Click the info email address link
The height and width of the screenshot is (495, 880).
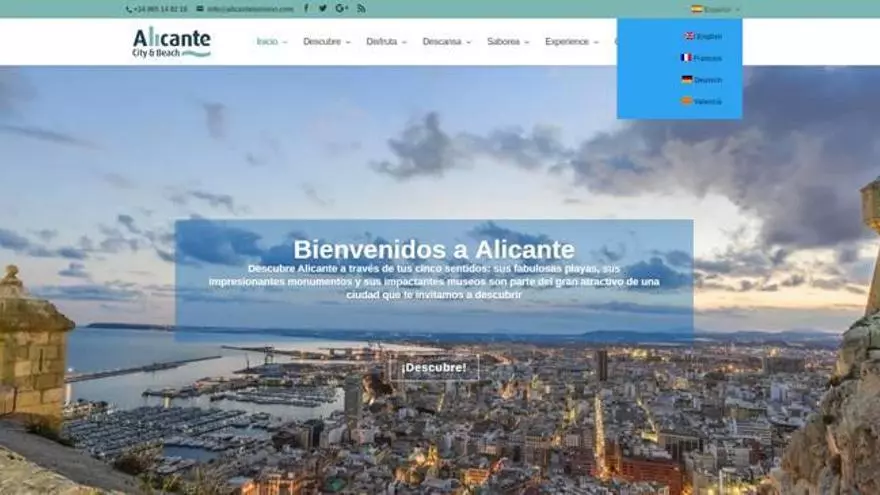[x=249, y=9]
